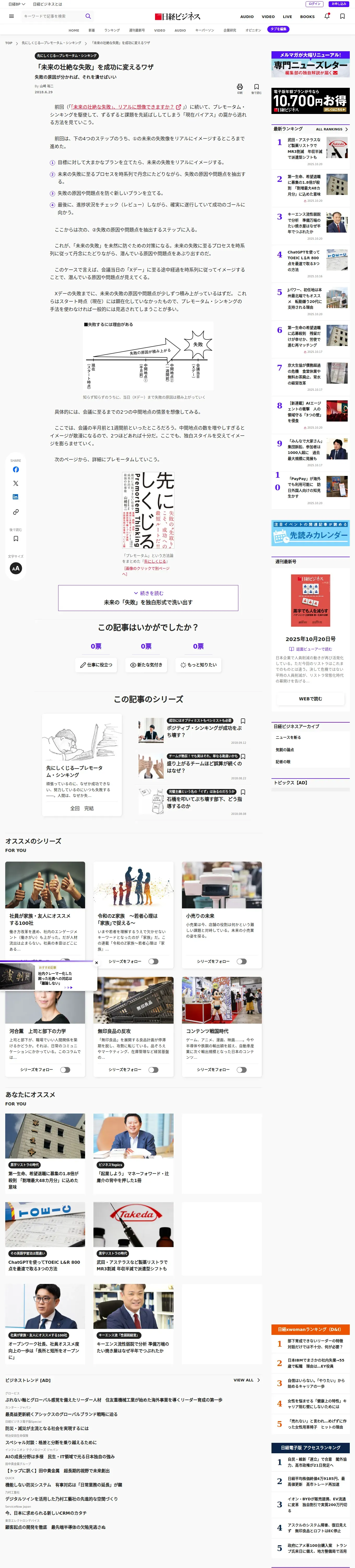Open the notifications bell icon
Image resolution: width=355 pixels, height=1568 pixels.
point(327,16)
